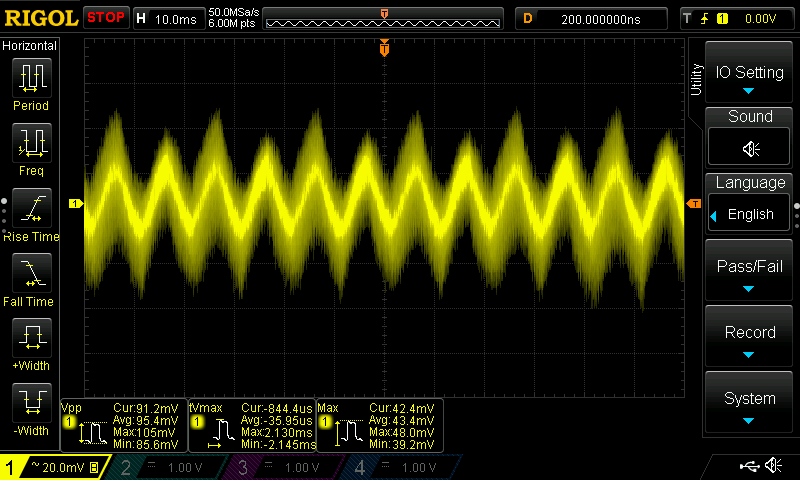Select the Vpp measurement box

click(123, 425)
